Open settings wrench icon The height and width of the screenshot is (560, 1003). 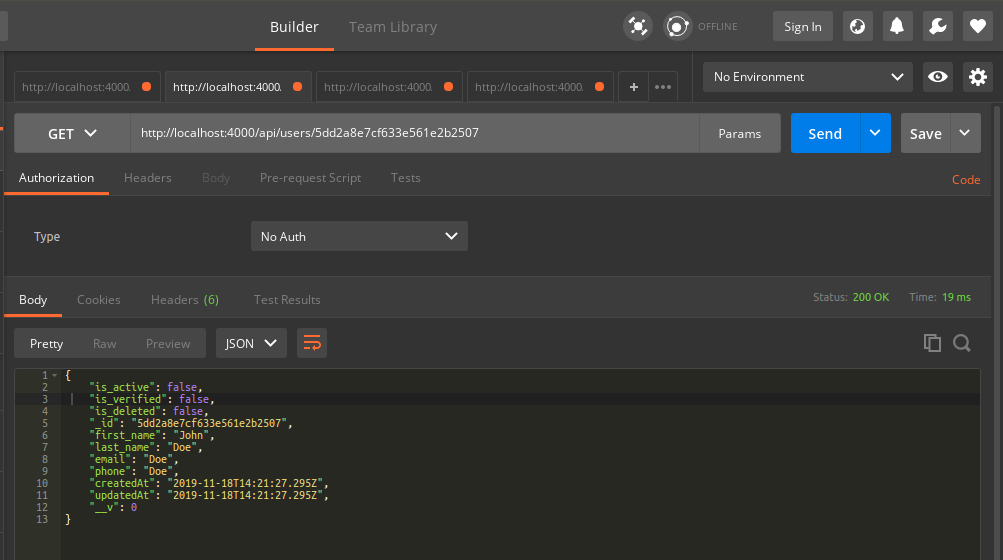[937, 26]
